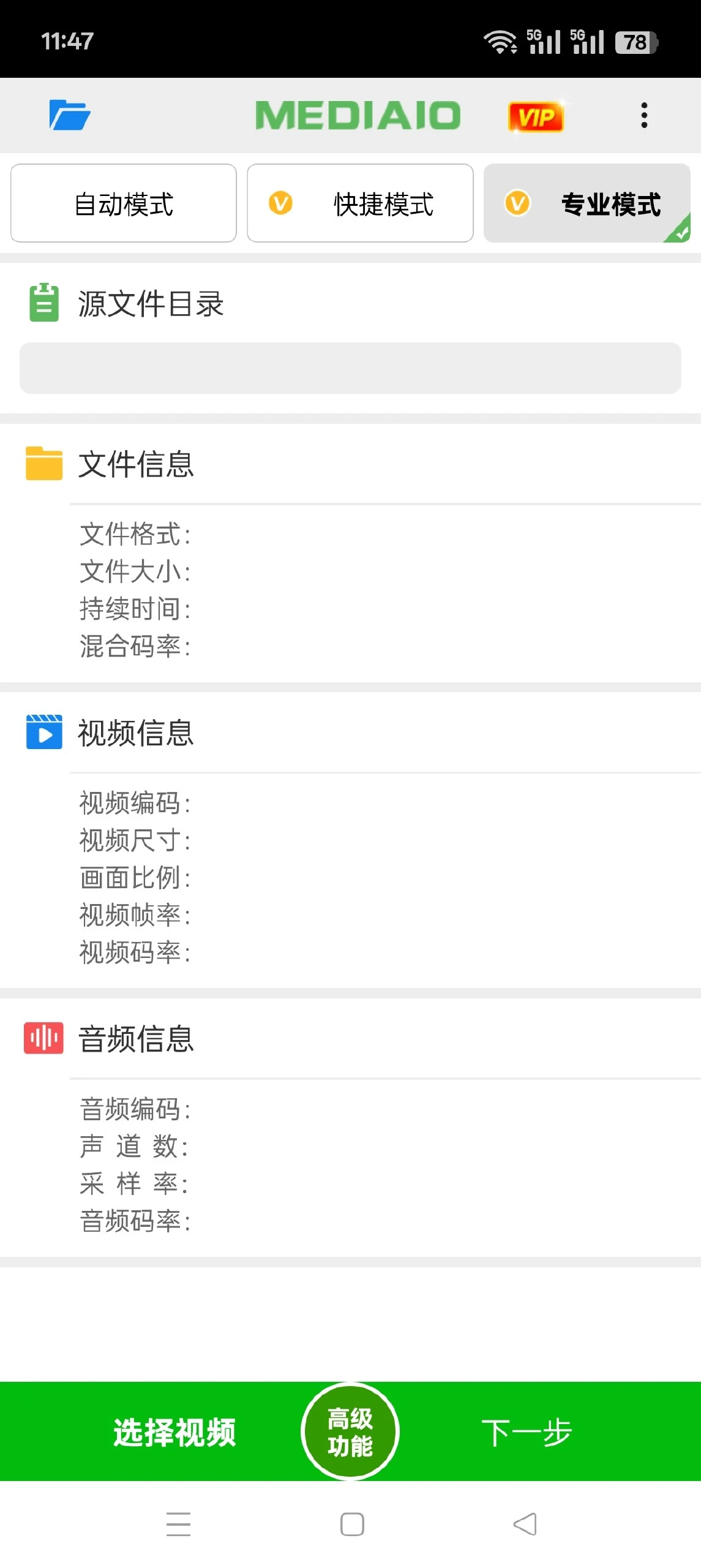Viewport: 701px width, 1568px height.
Task: Click the empty source directory path field
Action: (350, 368)
